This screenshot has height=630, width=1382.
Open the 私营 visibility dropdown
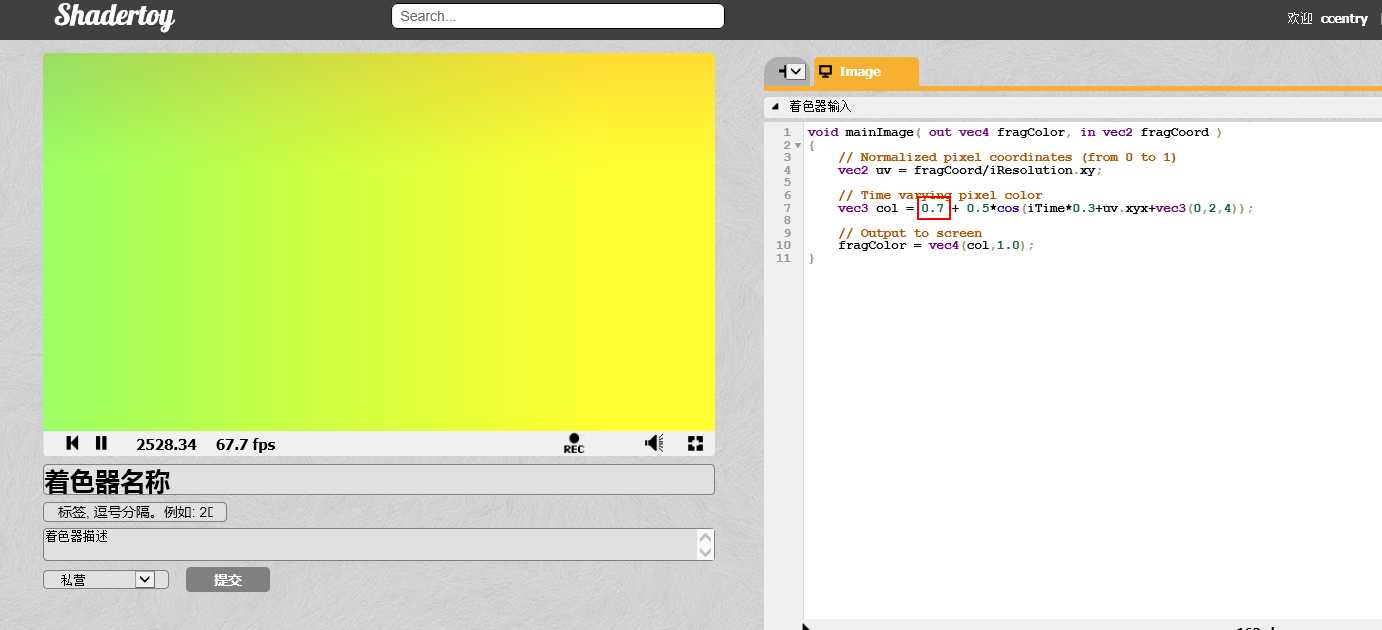coord(106,580)
